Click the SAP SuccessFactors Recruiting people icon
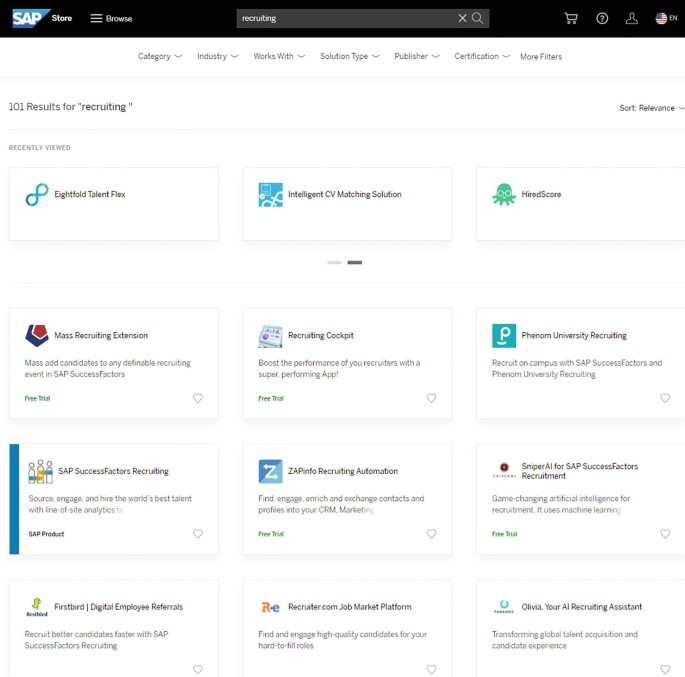The width and height of the screenshot is (685, 677). coord(41,471)
